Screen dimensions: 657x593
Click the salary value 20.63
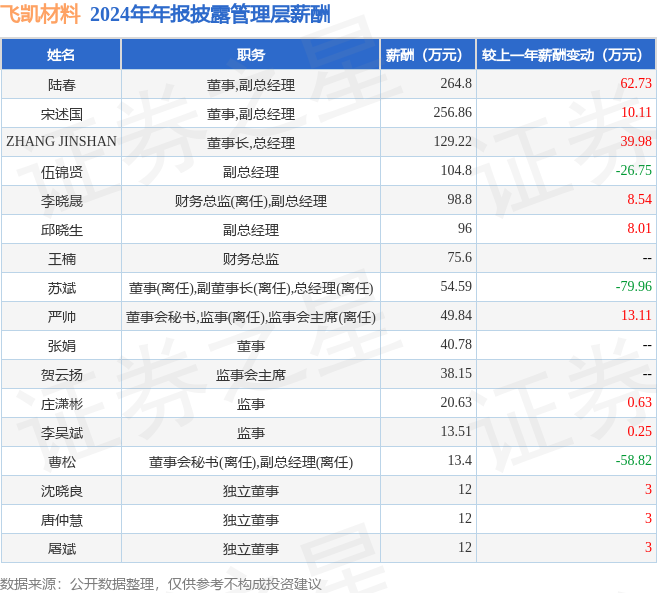coord(456,402)
